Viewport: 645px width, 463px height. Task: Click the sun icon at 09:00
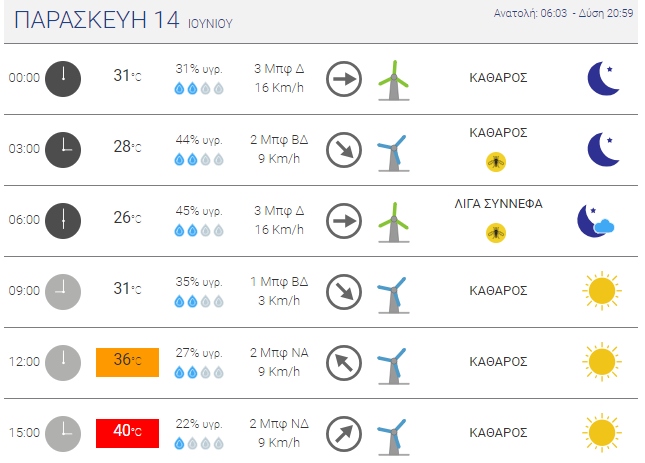pos(601,291)
